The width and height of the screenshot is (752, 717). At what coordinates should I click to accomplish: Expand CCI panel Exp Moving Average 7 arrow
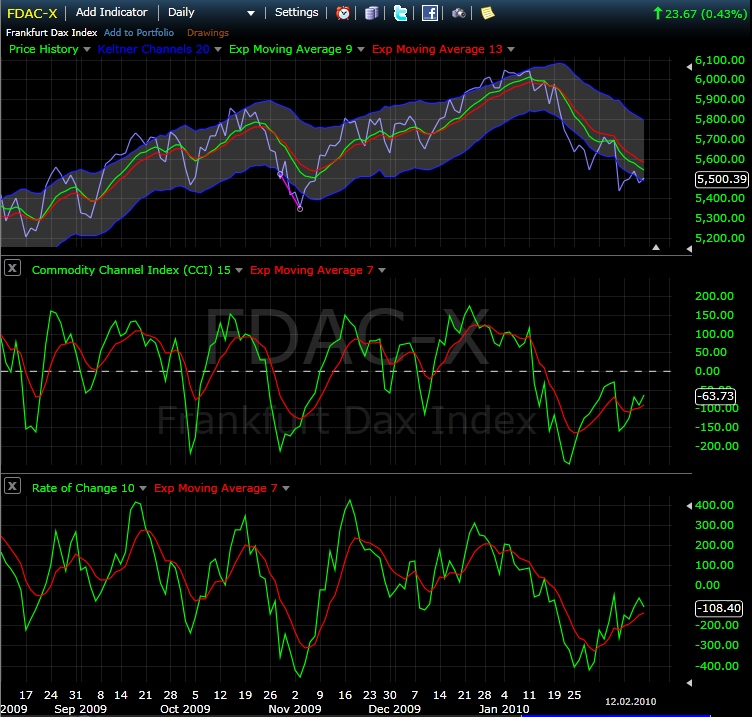(x=382, y=270)
